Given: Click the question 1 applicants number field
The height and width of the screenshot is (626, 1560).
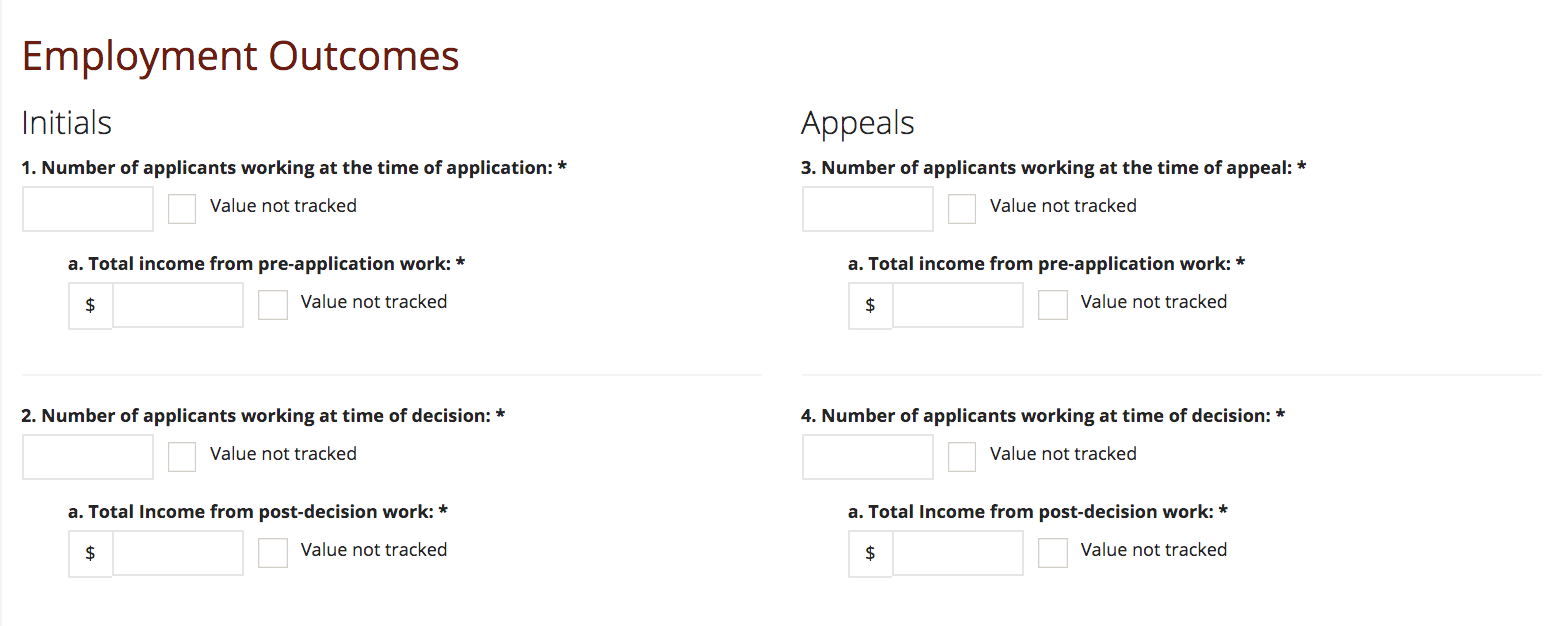Looking at the screenshot, I should (88, 209).
